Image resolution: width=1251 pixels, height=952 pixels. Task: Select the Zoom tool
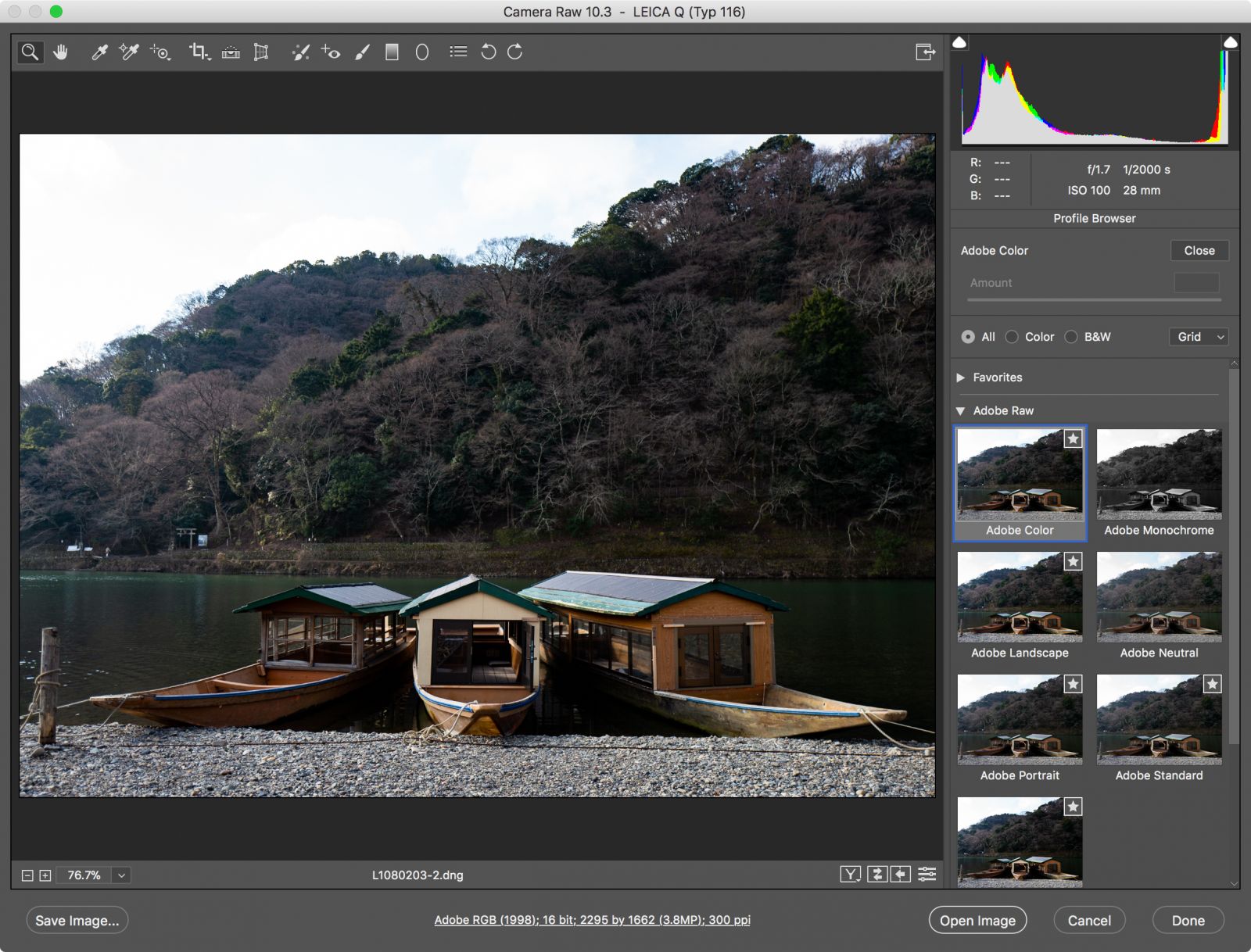[x=30, y=52]
